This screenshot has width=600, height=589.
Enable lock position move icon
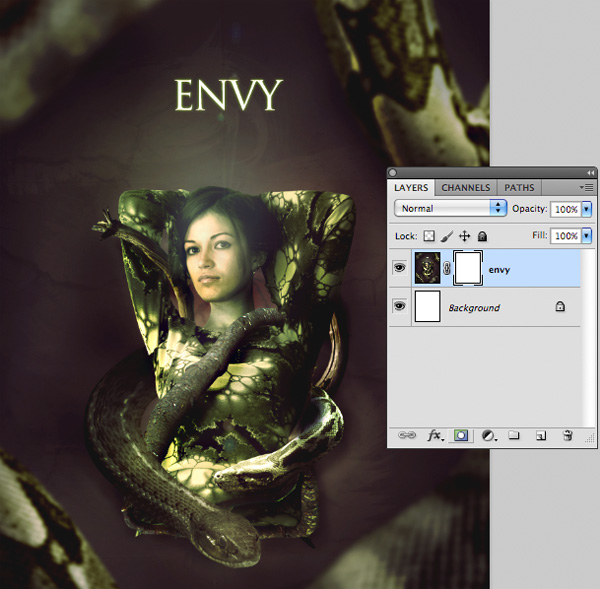(x=465, y=236)
